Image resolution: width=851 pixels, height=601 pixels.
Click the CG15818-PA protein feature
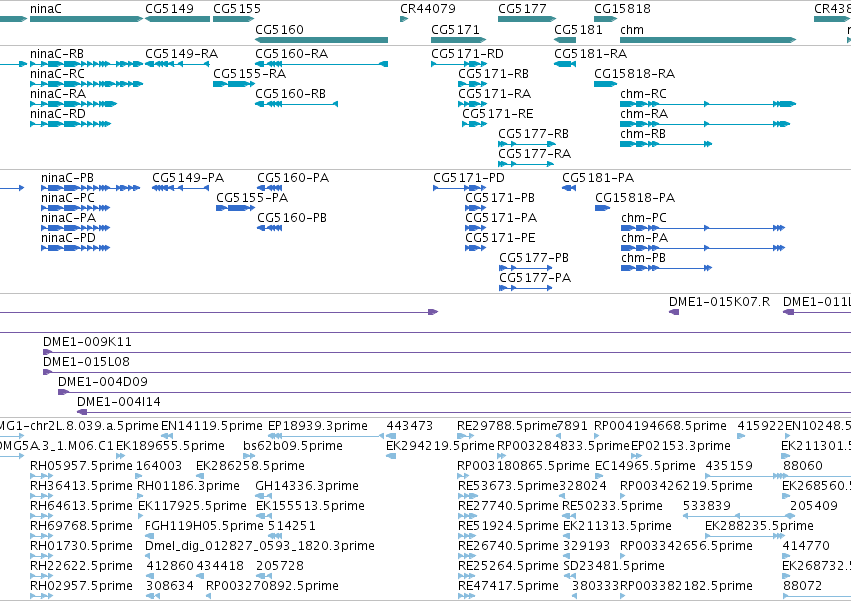602,208
